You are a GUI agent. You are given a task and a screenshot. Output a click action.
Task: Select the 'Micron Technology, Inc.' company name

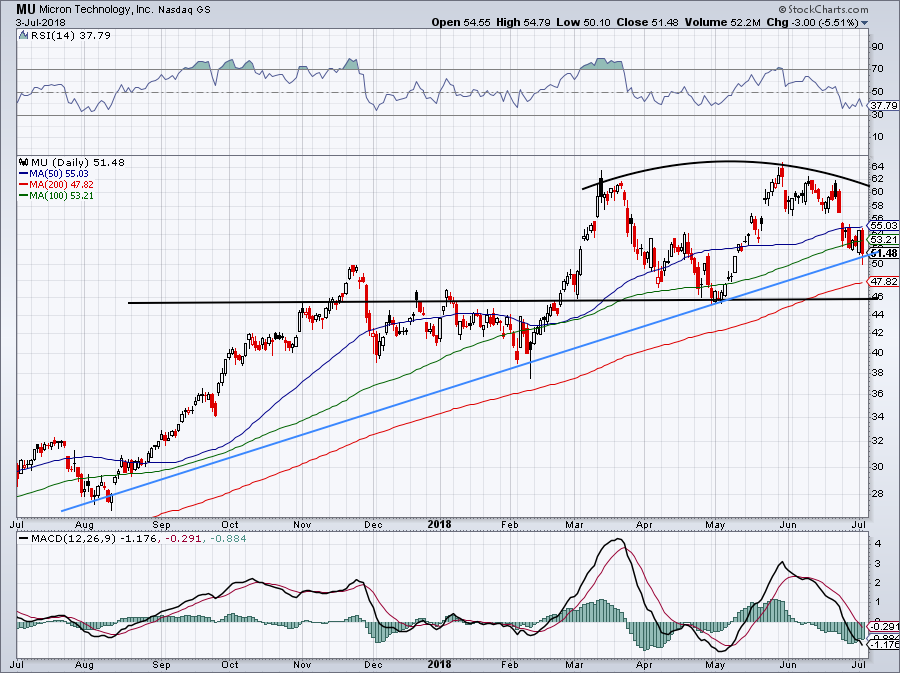[x=94, y=10]
